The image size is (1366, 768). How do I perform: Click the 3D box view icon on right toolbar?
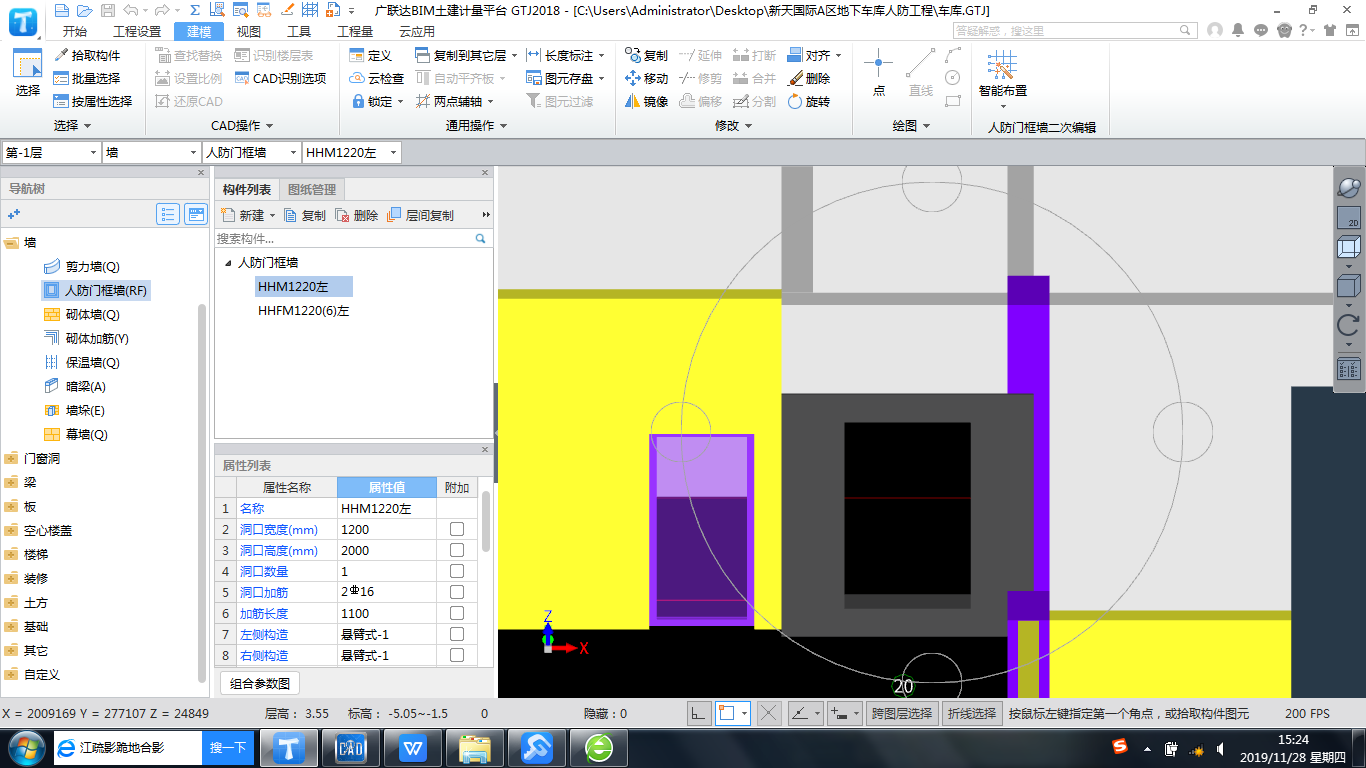point(1348,247)
